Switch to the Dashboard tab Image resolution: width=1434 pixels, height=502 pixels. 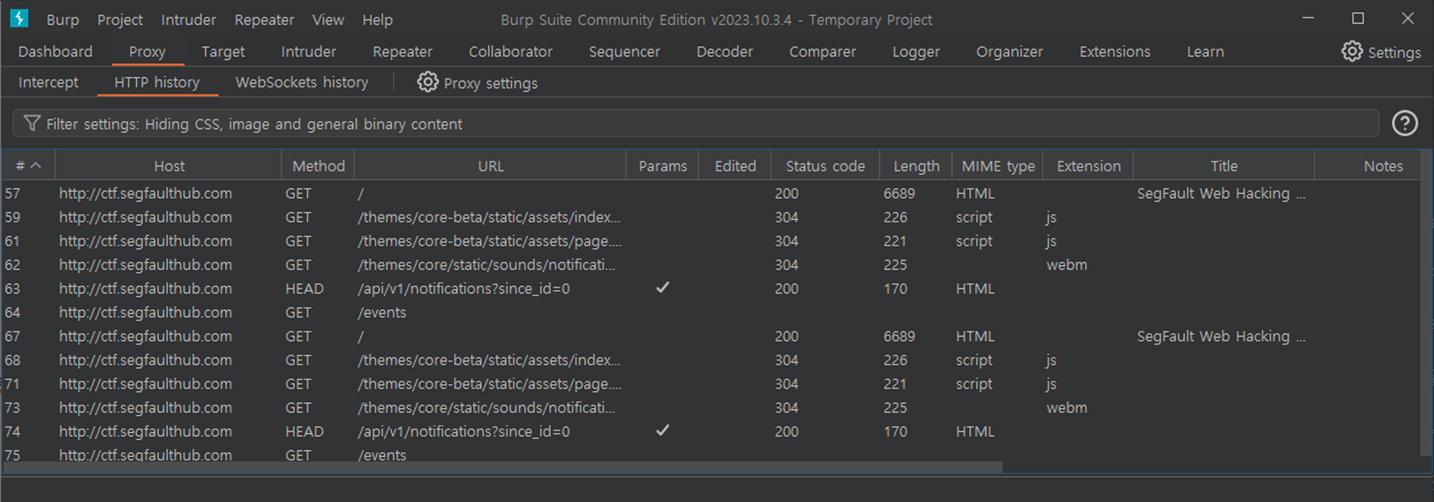(x=55, y=52)
